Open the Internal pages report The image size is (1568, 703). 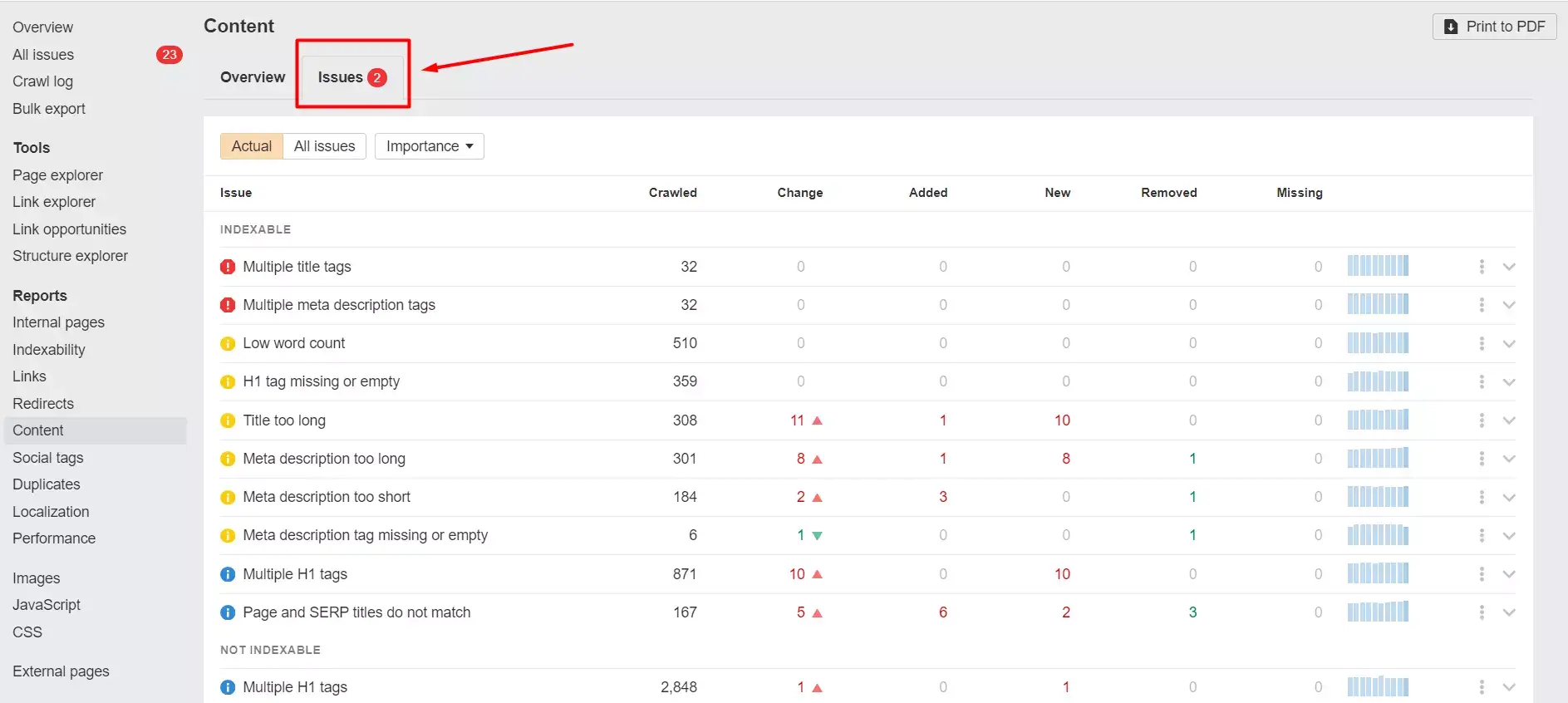coord(58,322)
